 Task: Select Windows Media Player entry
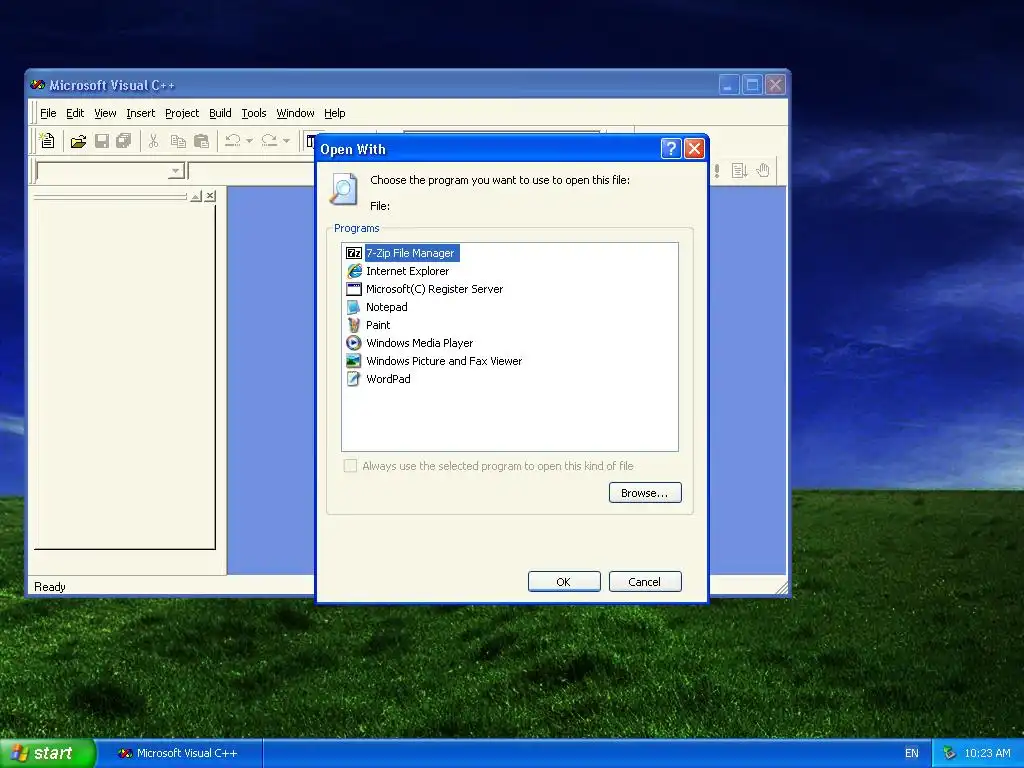419,343
